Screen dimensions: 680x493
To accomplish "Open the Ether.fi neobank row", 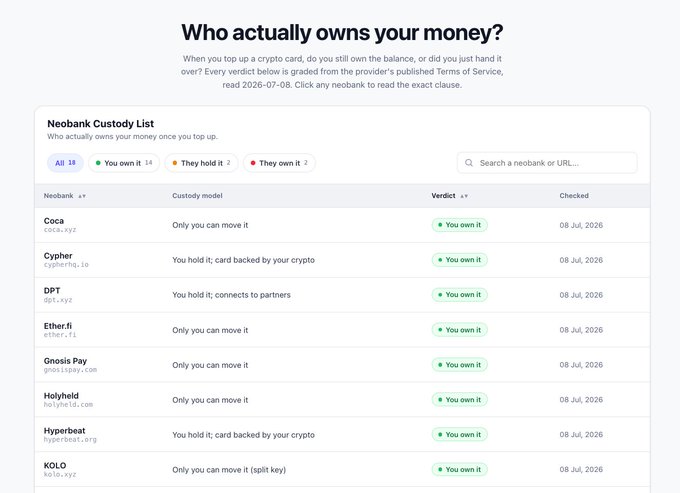I will pyautogui.click(x=342, y=330).
